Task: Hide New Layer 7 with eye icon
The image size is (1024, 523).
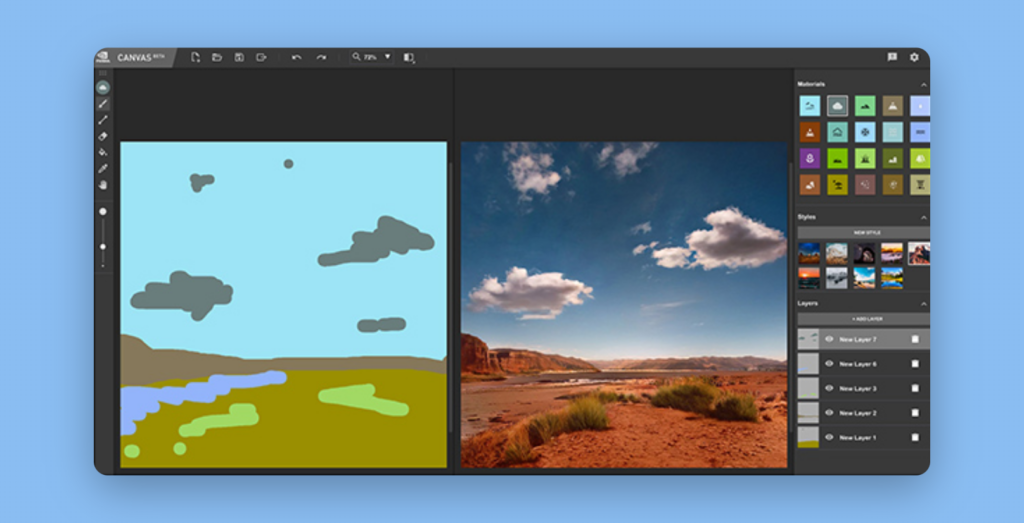Action: (x=829, y=339)
